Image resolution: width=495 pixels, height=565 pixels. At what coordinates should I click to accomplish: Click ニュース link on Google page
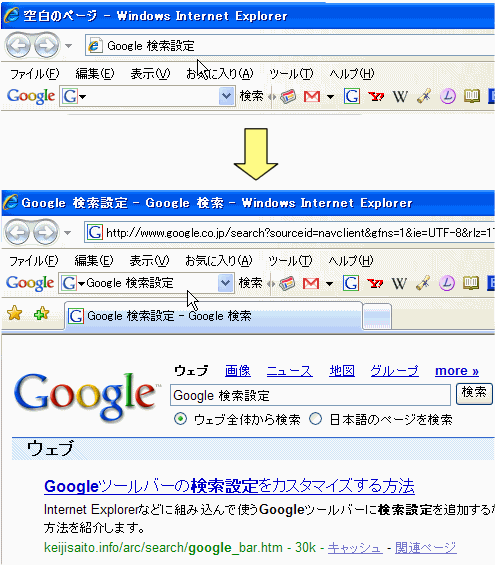pos(290,371)
